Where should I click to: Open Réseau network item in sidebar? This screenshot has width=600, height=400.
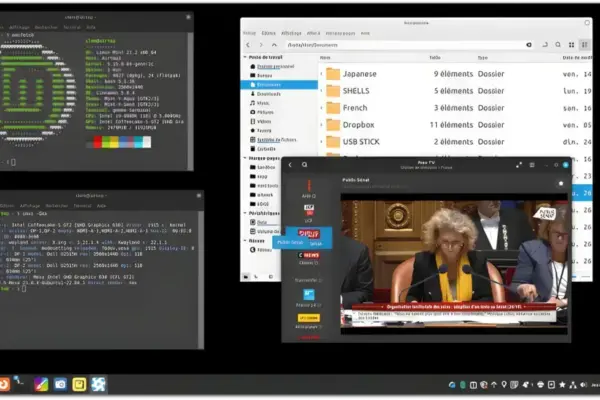tap(264, 250)
